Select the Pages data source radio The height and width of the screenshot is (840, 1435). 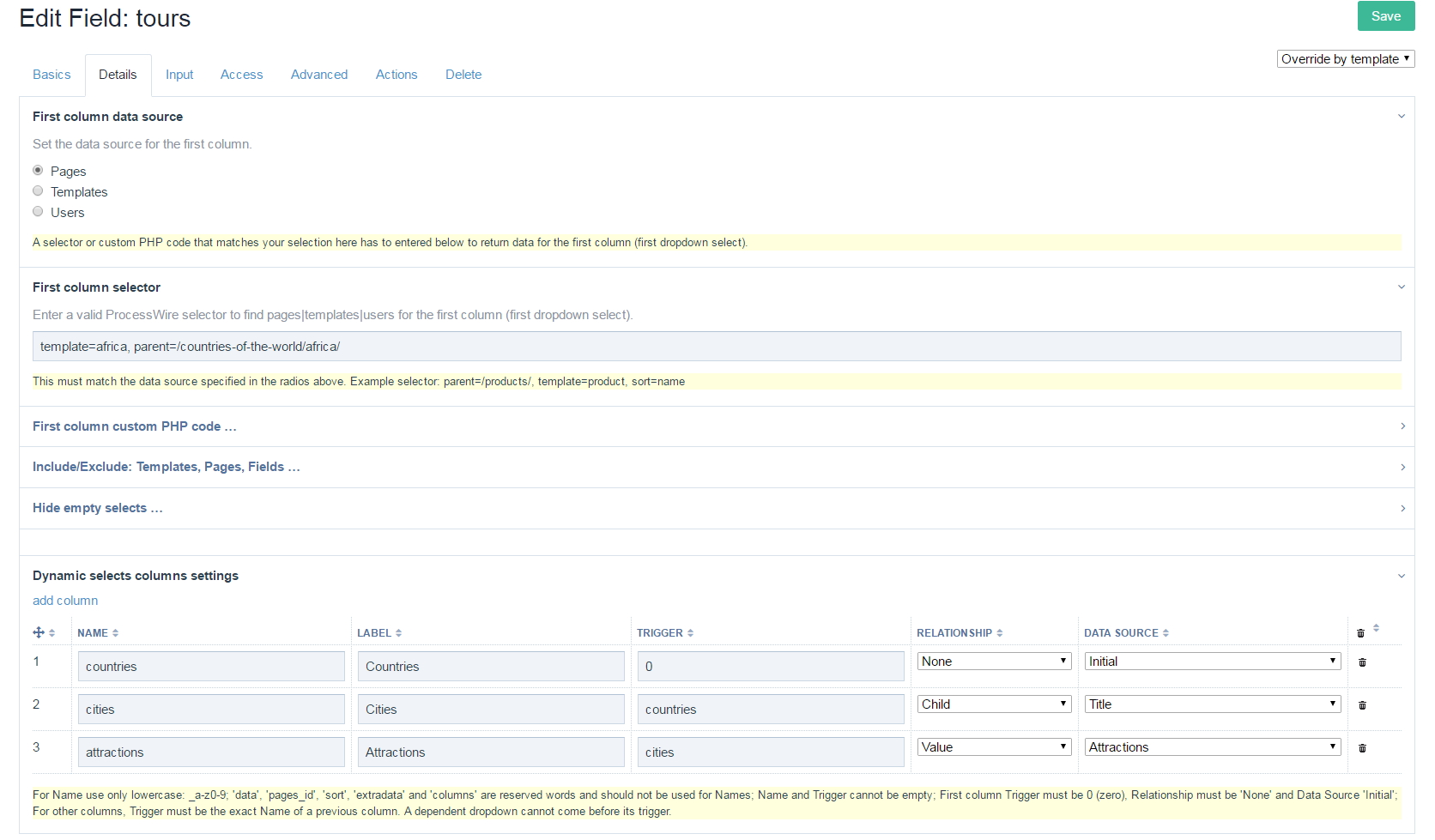click(x=38, y=170)
